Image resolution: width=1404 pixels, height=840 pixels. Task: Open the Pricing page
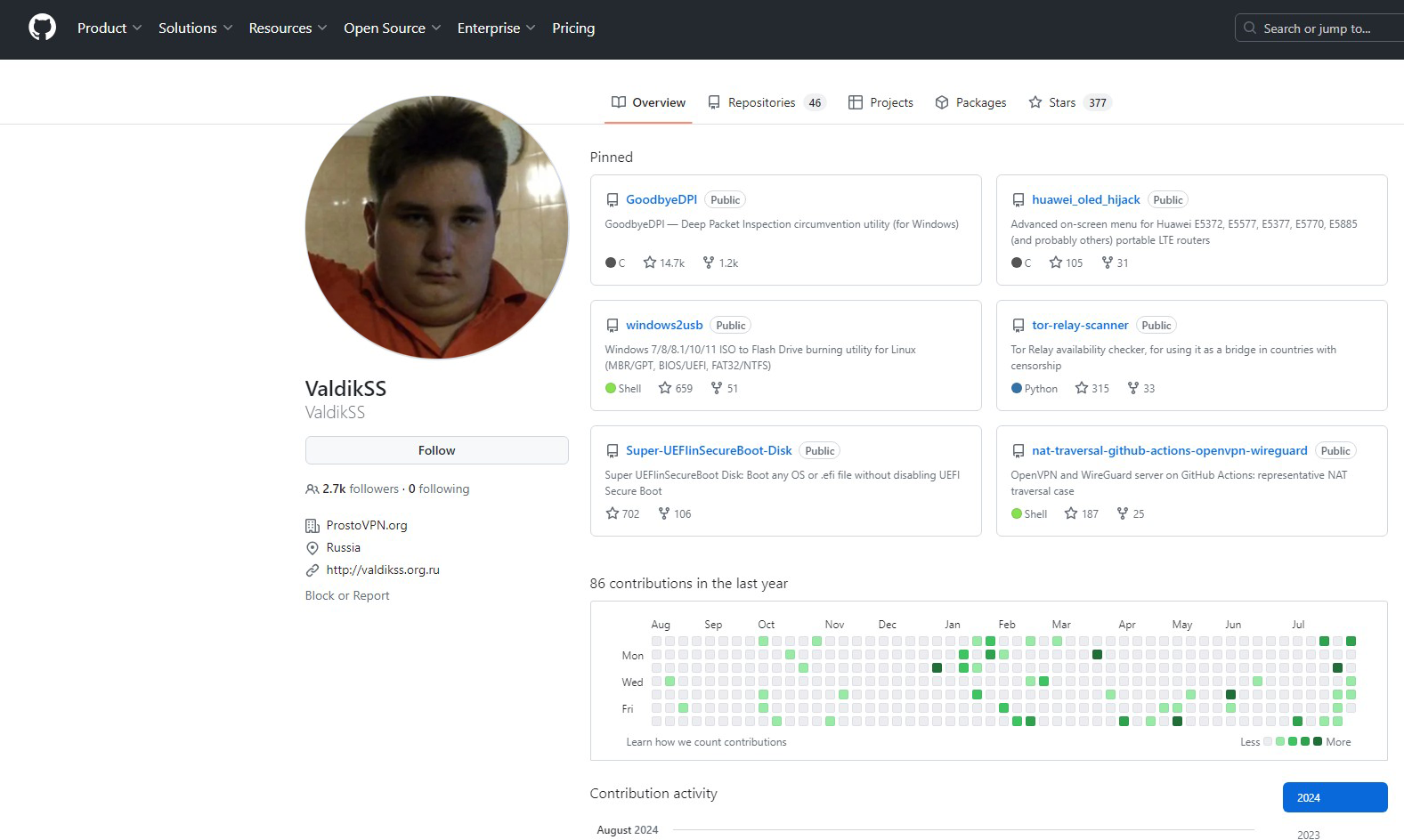coord(573,28)
